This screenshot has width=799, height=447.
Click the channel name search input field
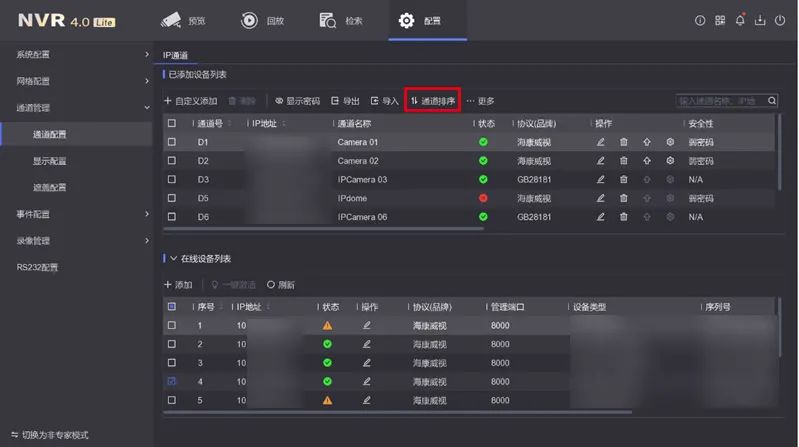click(x=720, y=101)
